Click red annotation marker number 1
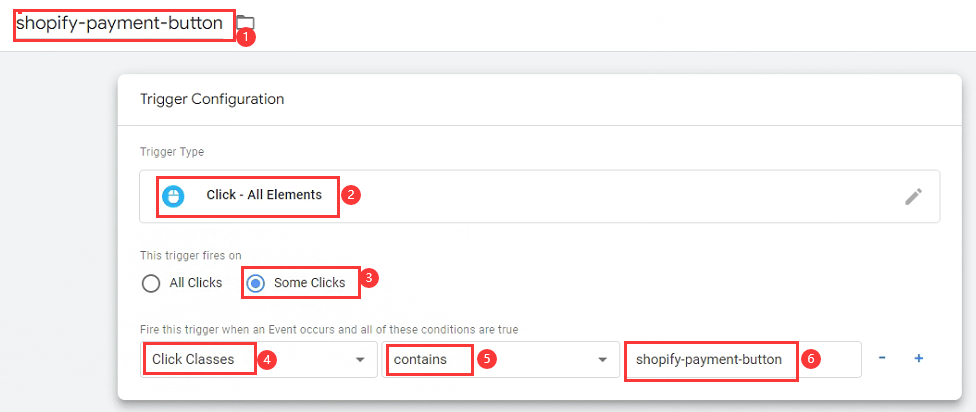This screenshot has height=412, width=976. click(x=246, y=37)
